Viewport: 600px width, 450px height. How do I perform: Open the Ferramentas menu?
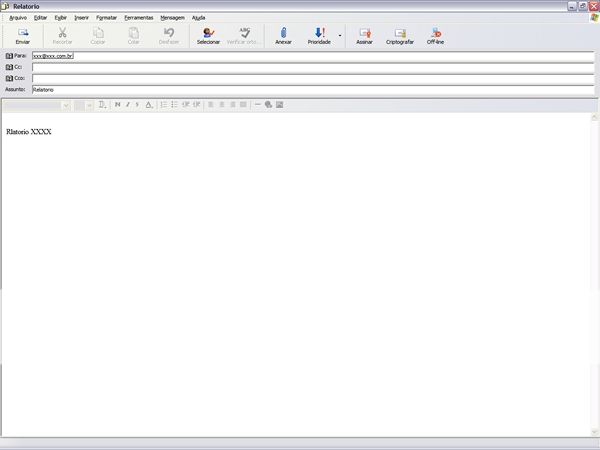pyautogui.click(x=138, y=17)
